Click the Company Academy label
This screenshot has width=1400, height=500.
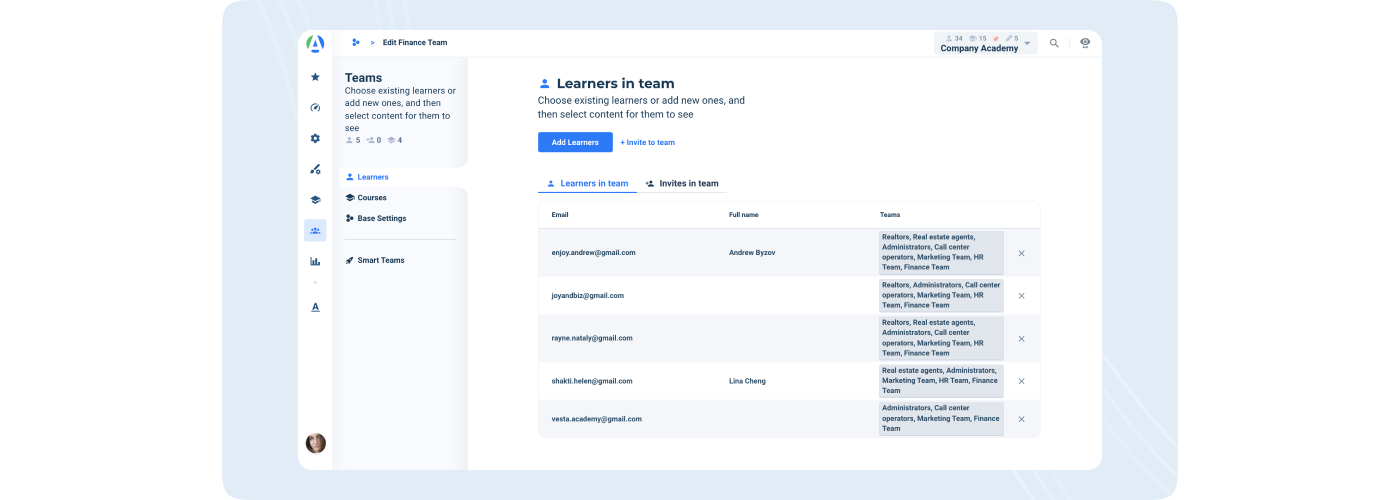(x=979, y=48)
